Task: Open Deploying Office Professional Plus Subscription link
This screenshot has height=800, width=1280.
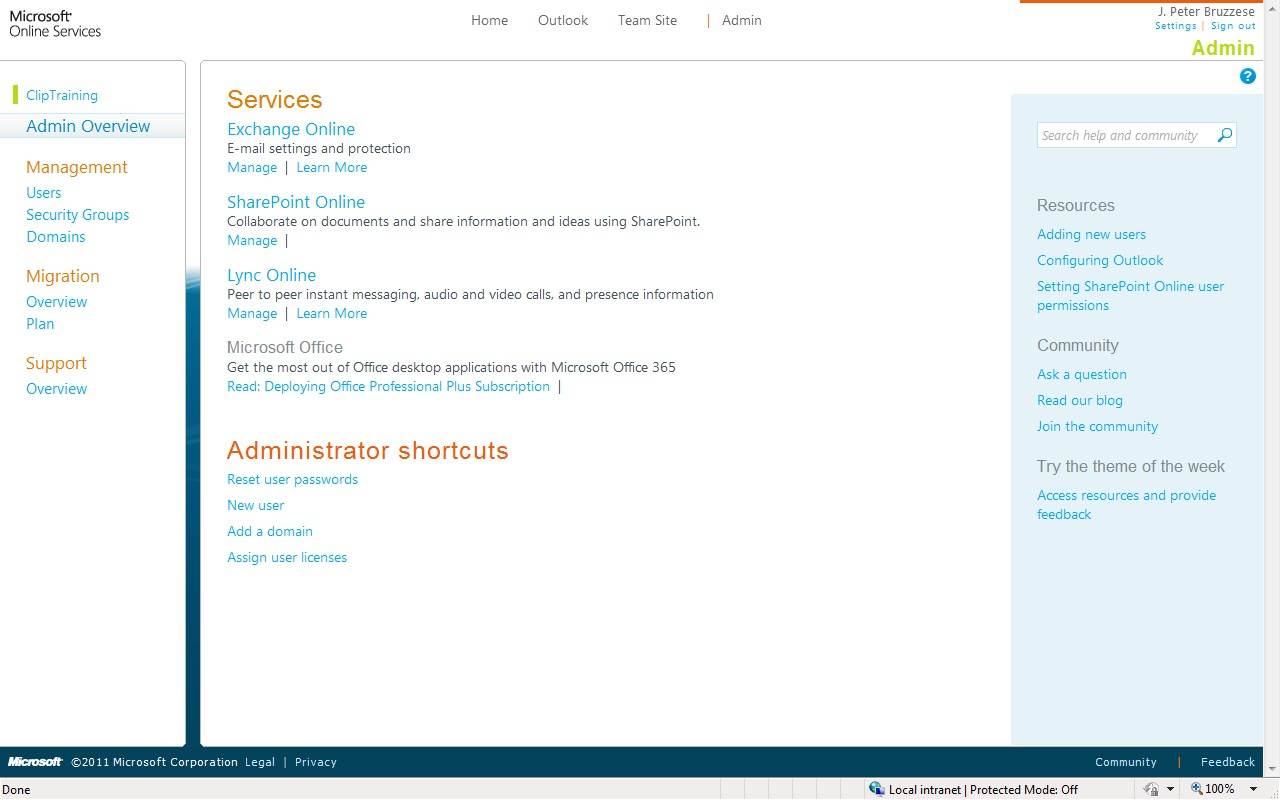Action: coord(388,386)
